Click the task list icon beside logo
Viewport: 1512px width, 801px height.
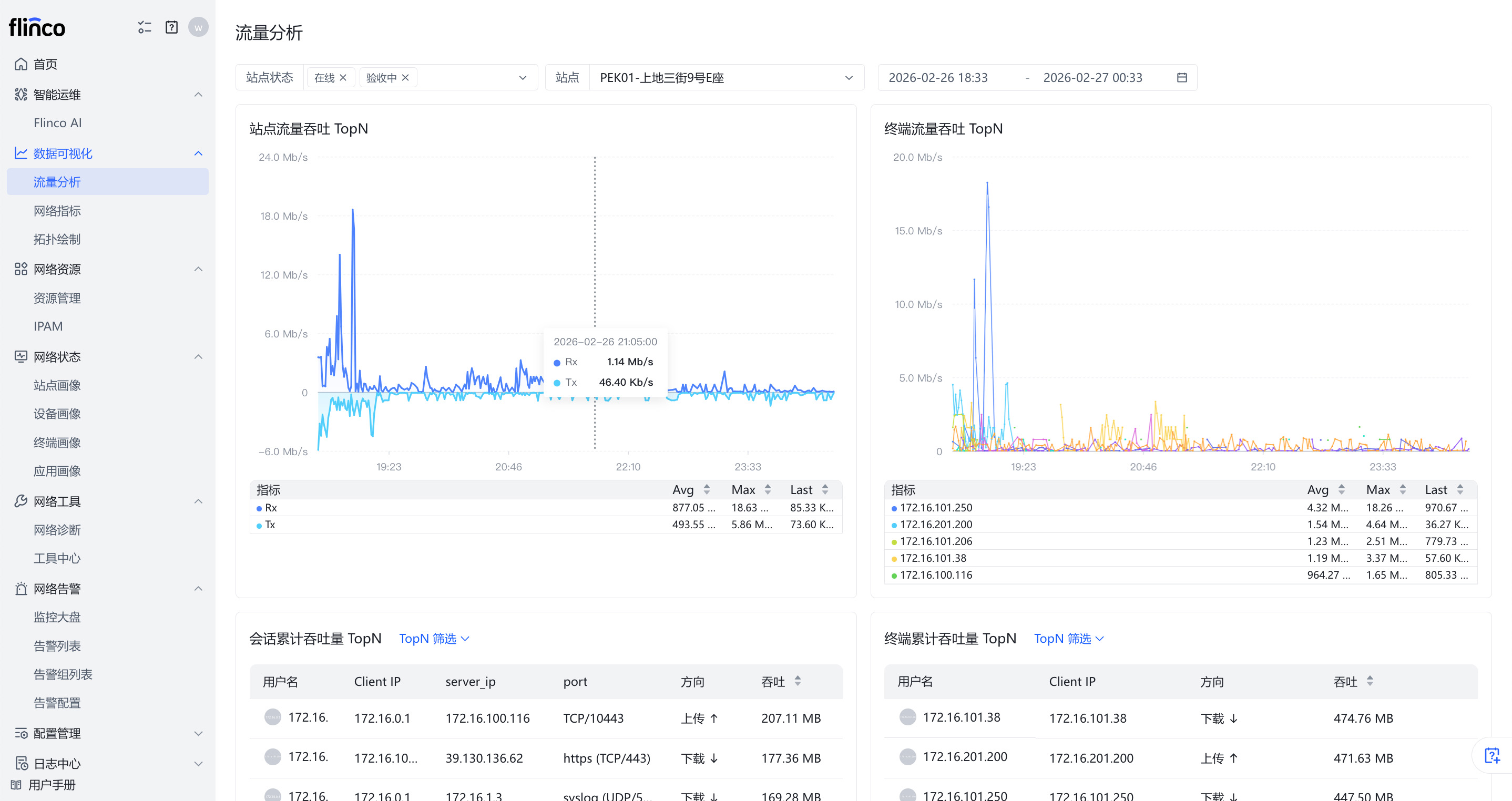[x=145, y=27]
